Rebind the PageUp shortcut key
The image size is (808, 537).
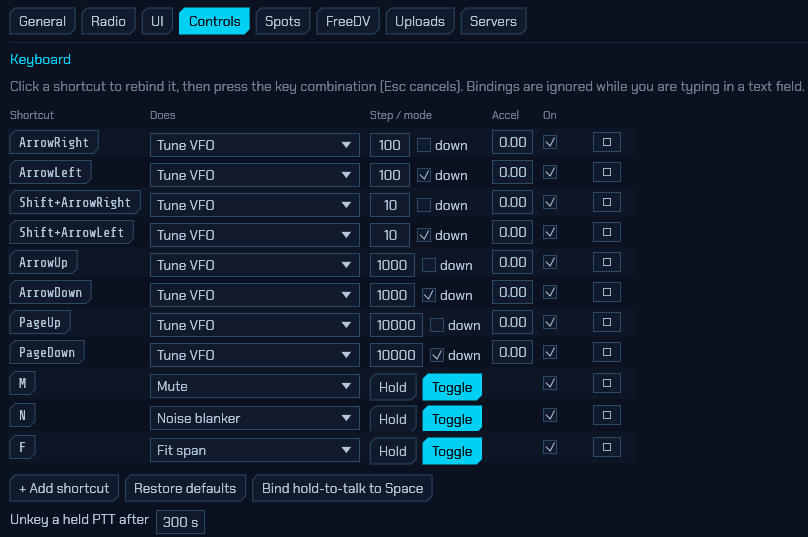(x=40, y=322)
